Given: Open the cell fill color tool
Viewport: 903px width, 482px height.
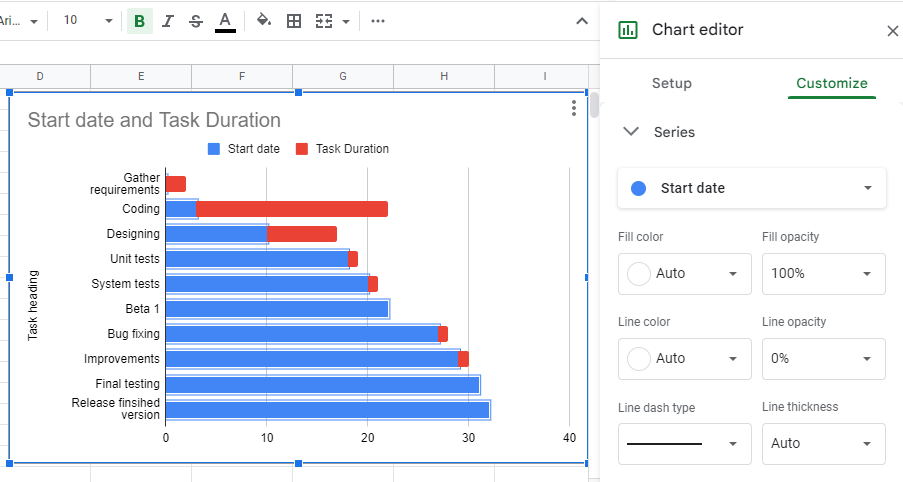Looking at the screenshot, I should pyautogui.click(x=264, y=21).
